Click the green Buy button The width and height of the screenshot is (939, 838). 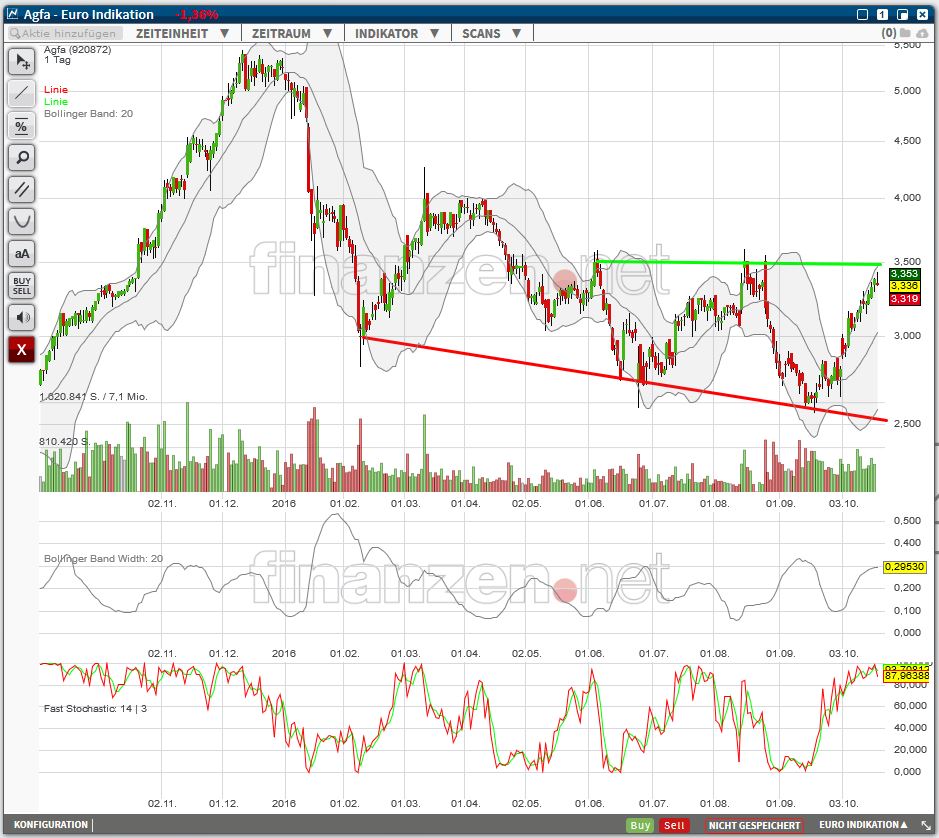641,825
